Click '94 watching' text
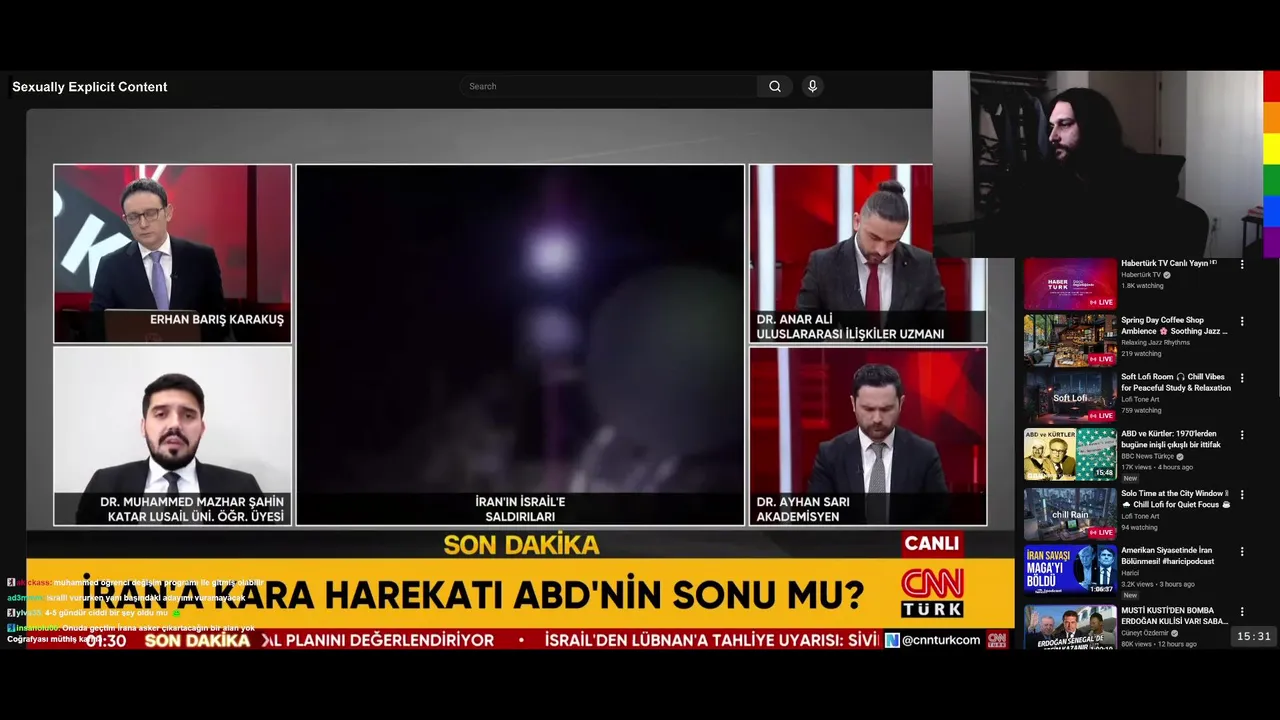 pos(1139,527)
